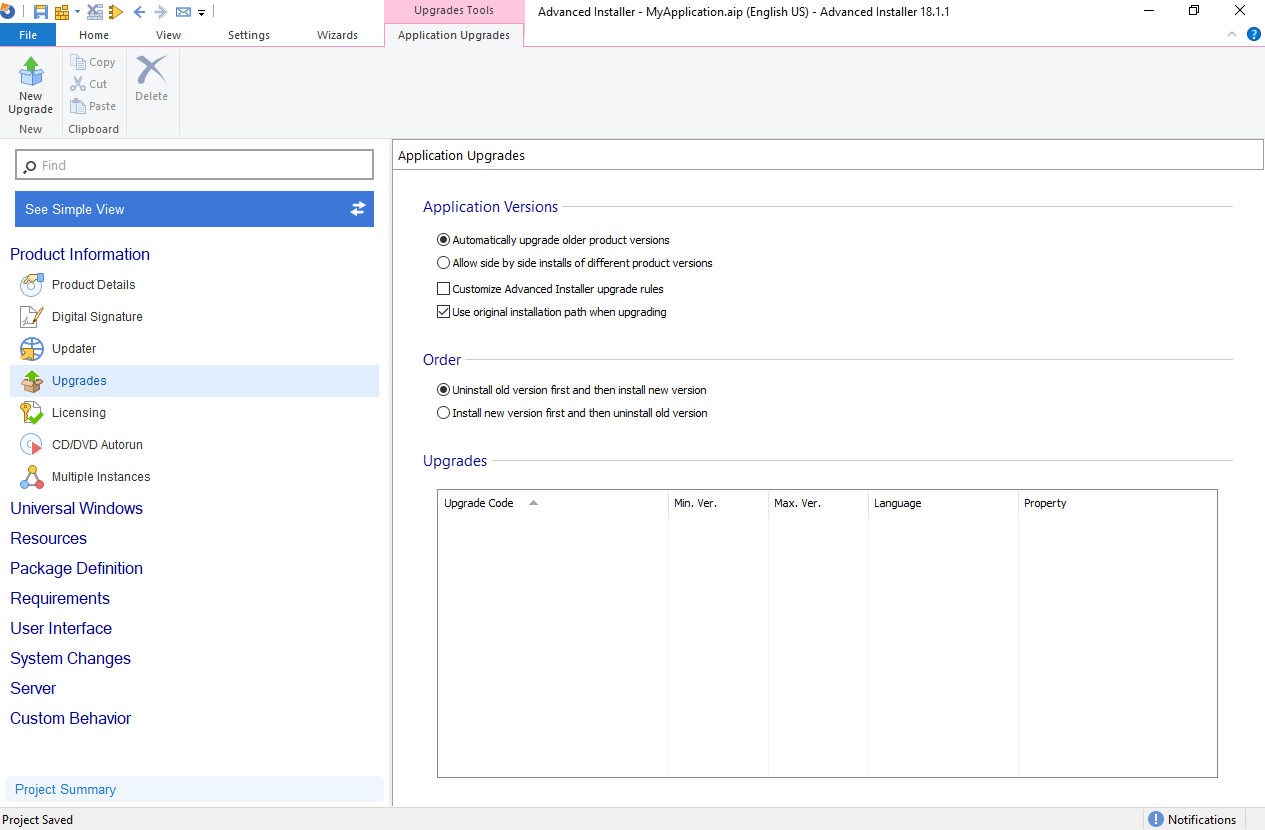Click the Licensing key icon

(x=32, y=413)
